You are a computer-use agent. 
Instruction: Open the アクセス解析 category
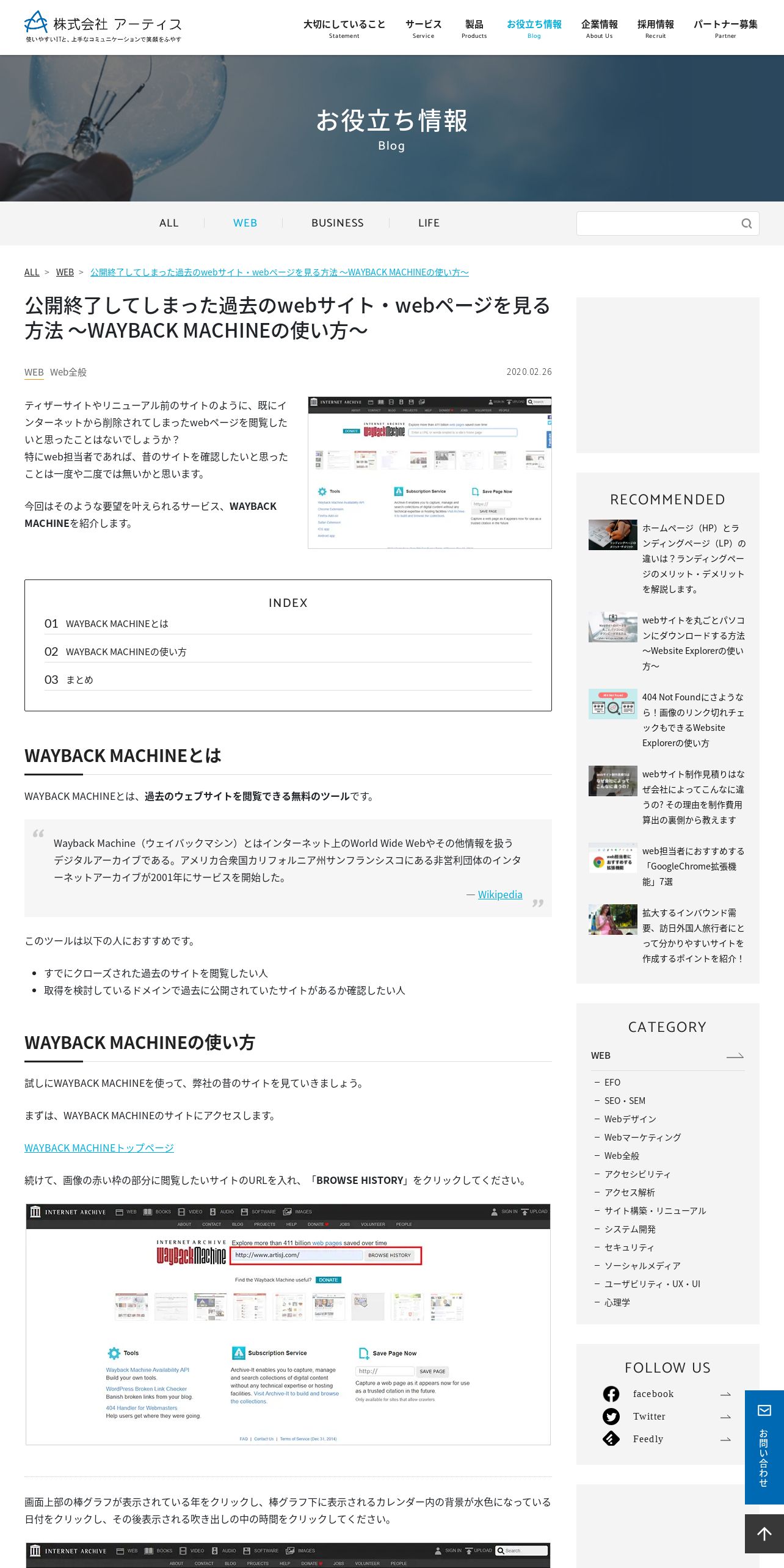coord(630,1192)
